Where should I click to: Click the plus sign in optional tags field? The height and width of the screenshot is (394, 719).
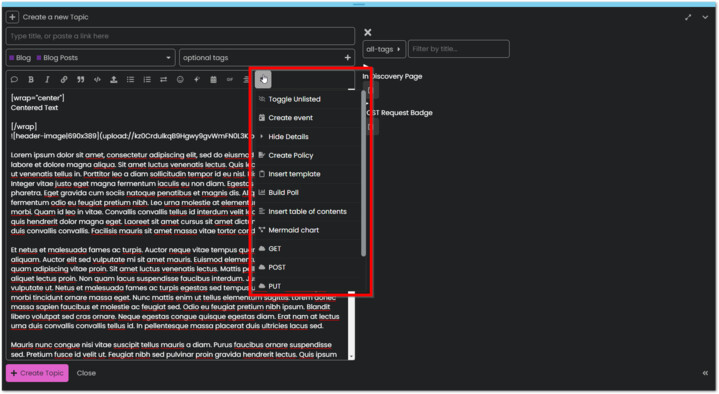point(348,58)
